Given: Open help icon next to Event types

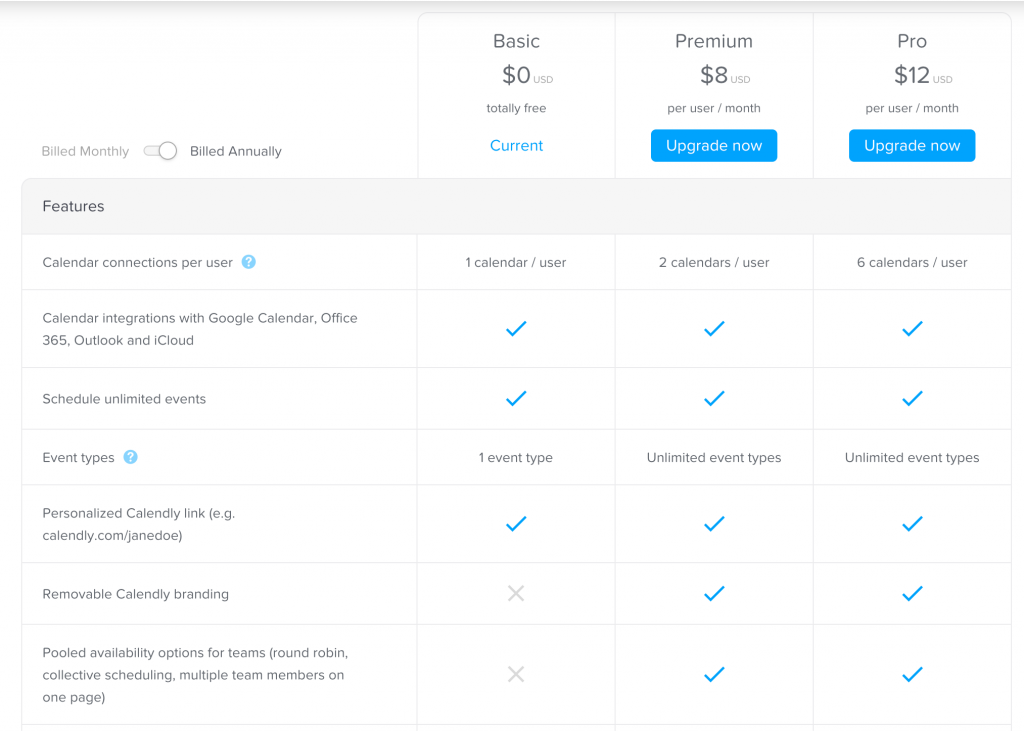Looking at the screenshot, I should (x=131, y=457).
